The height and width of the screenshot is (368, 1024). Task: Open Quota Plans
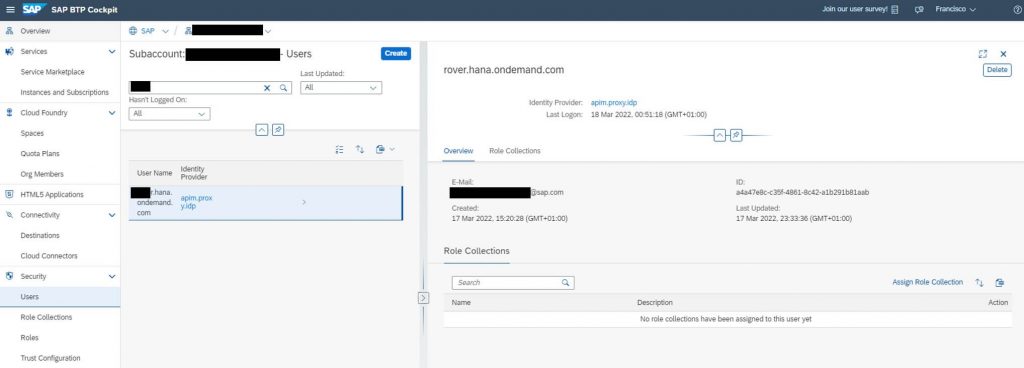point(41,153)
